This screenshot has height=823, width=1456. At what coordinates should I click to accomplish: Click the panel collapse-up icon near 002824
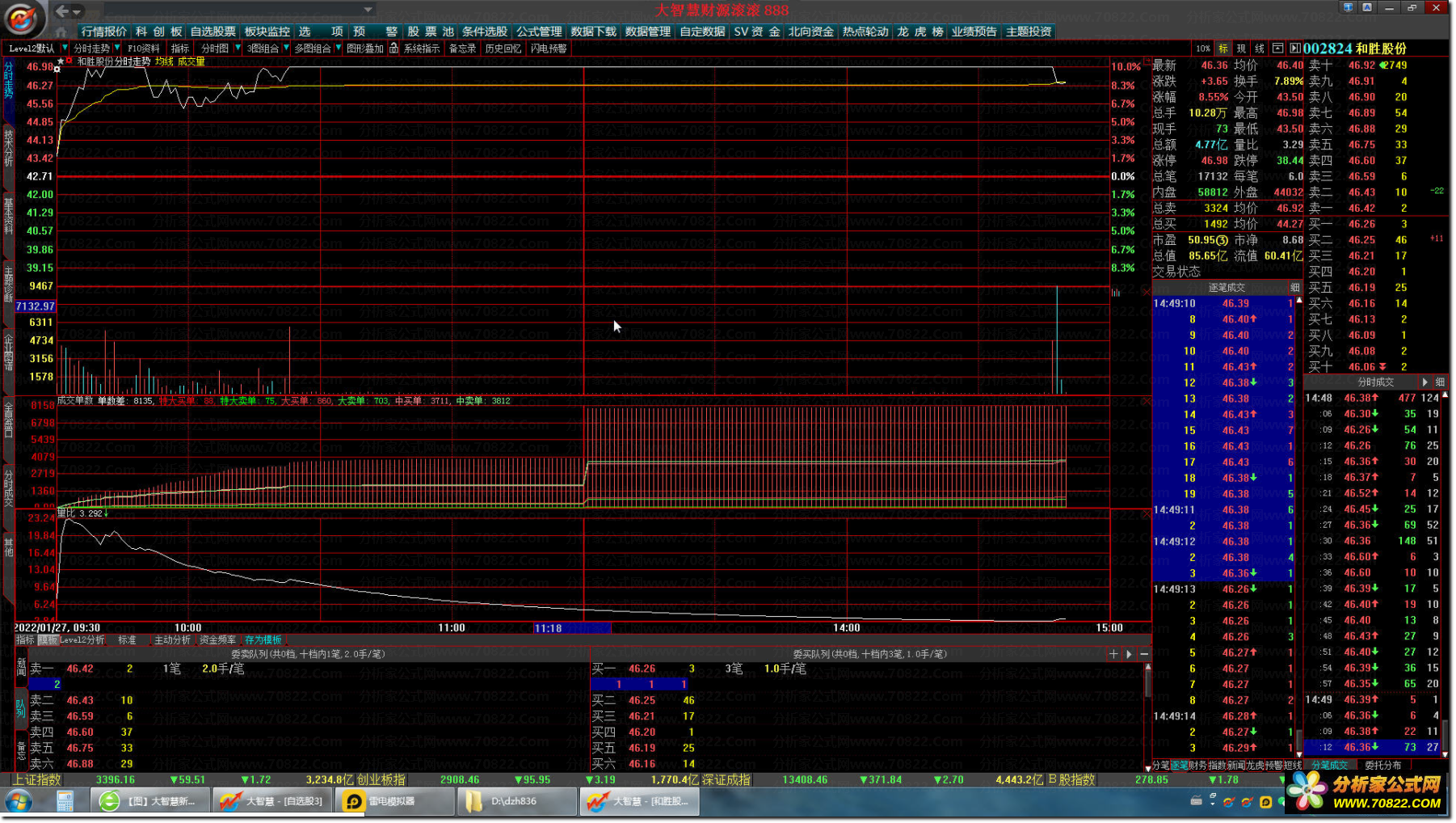[1278, 49]
